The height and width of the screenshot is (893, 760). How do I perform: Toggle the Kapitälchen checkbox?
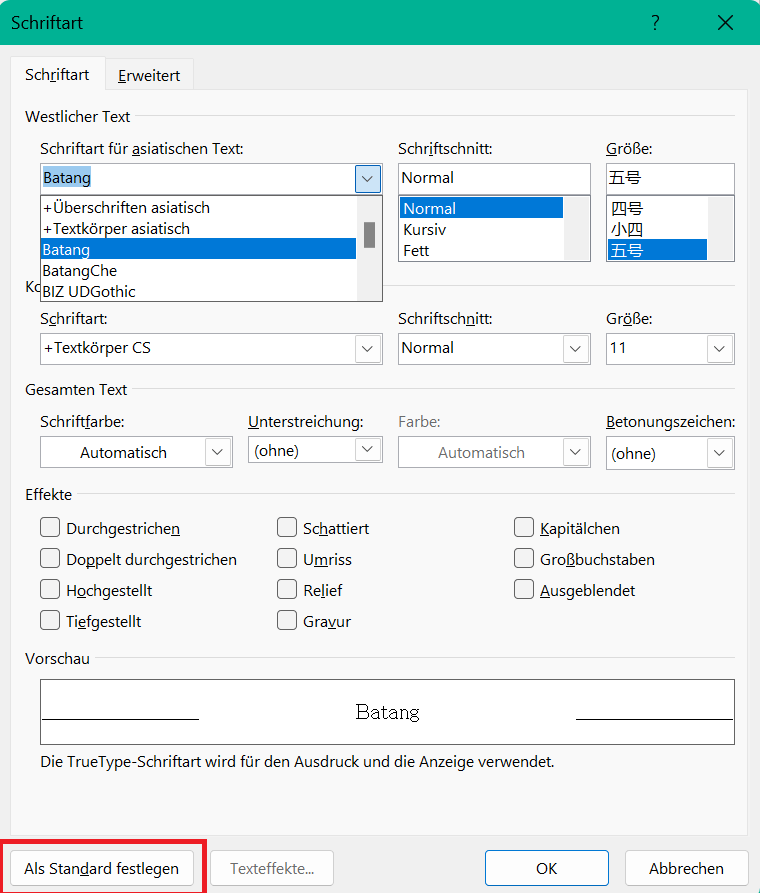point(524,528)
